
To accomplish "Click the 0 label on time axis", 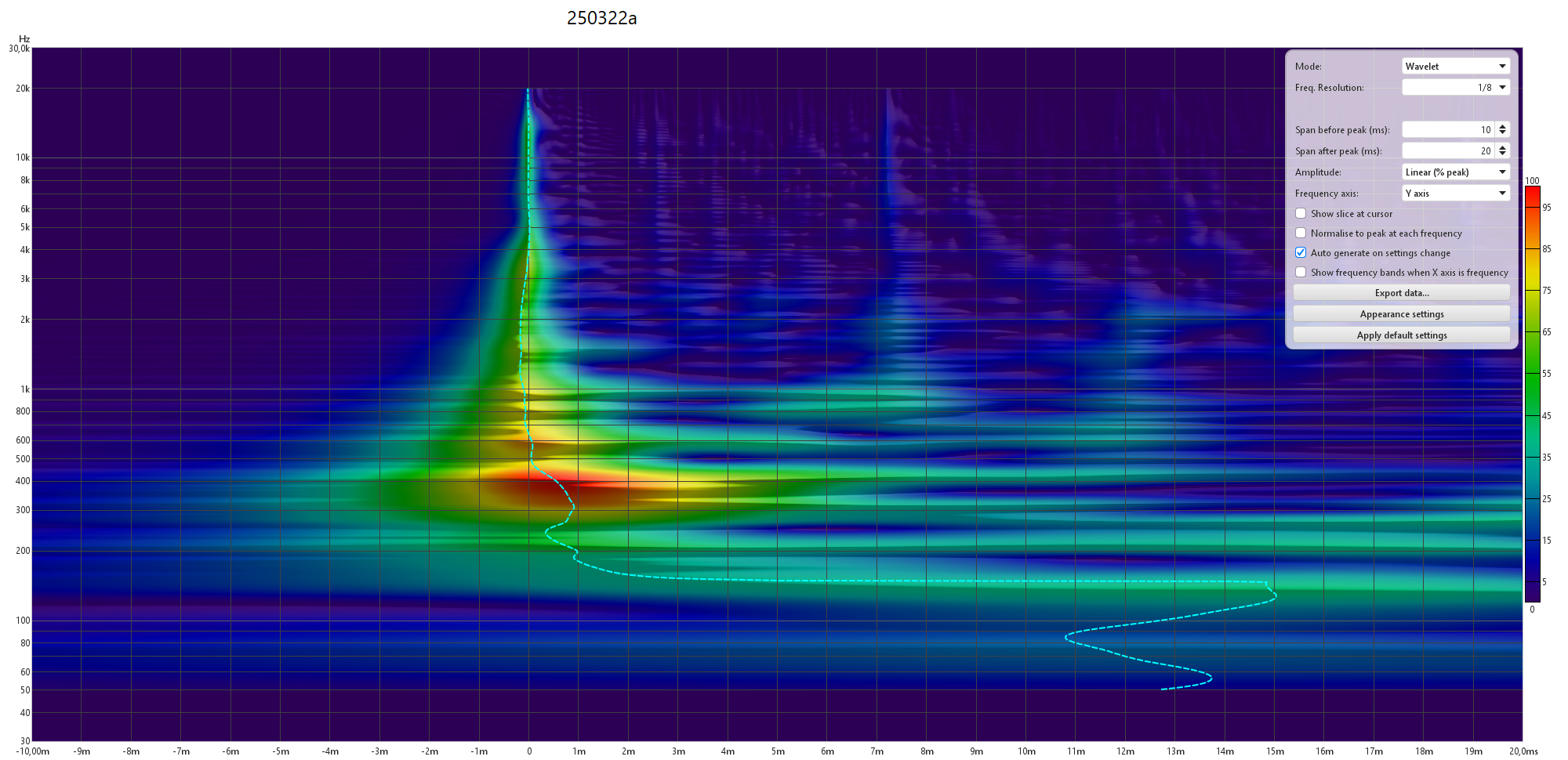I will point(529,751).
